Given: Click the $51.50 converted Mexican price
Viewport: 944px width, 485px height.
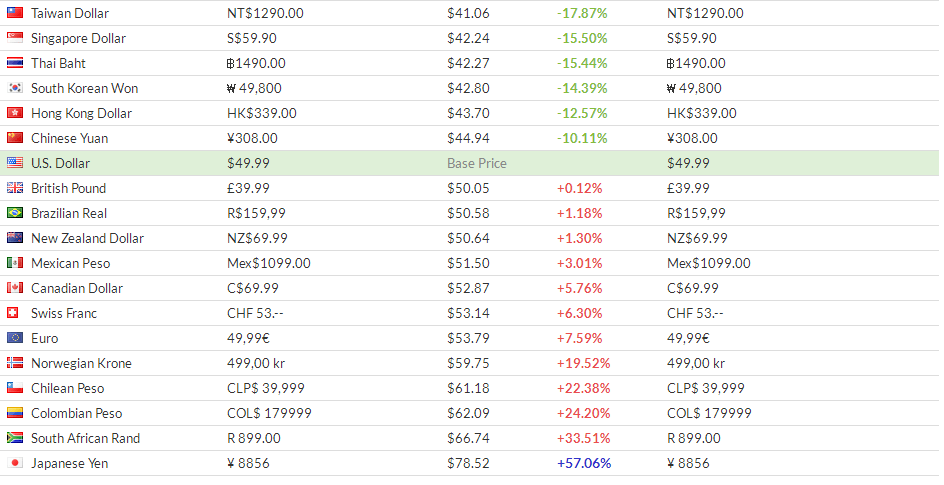Looking at the screenshot, I should pos(468,264).
